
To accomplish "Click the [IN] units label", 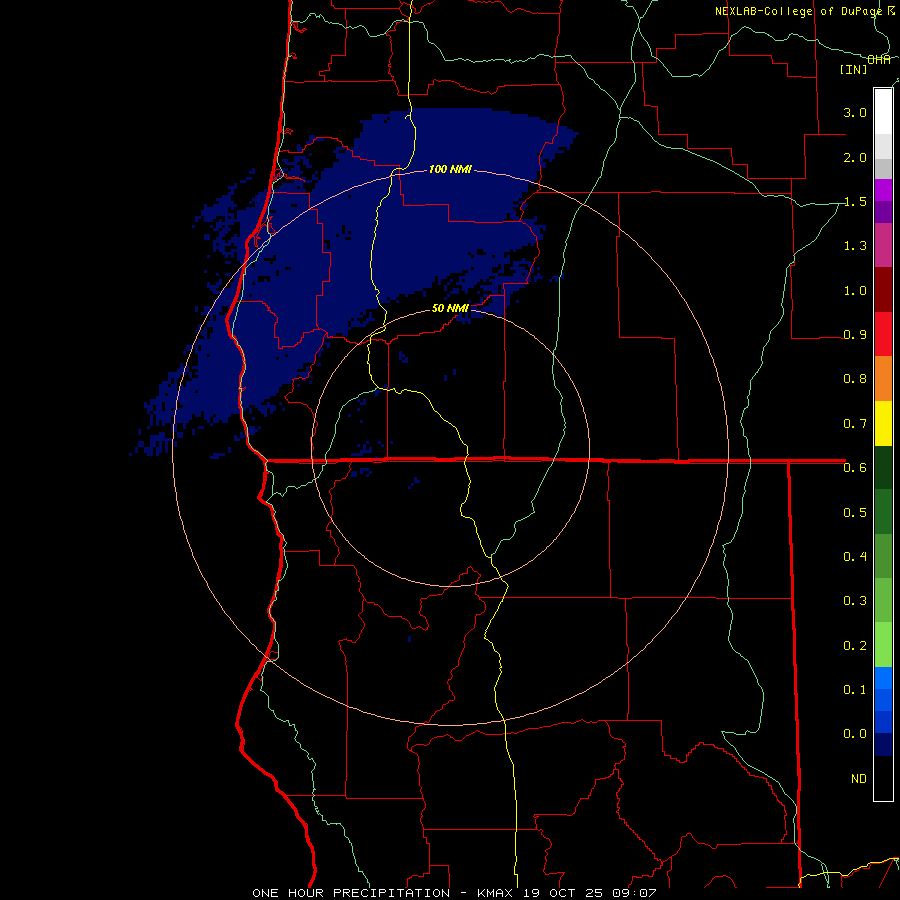I will click(854, 69).
